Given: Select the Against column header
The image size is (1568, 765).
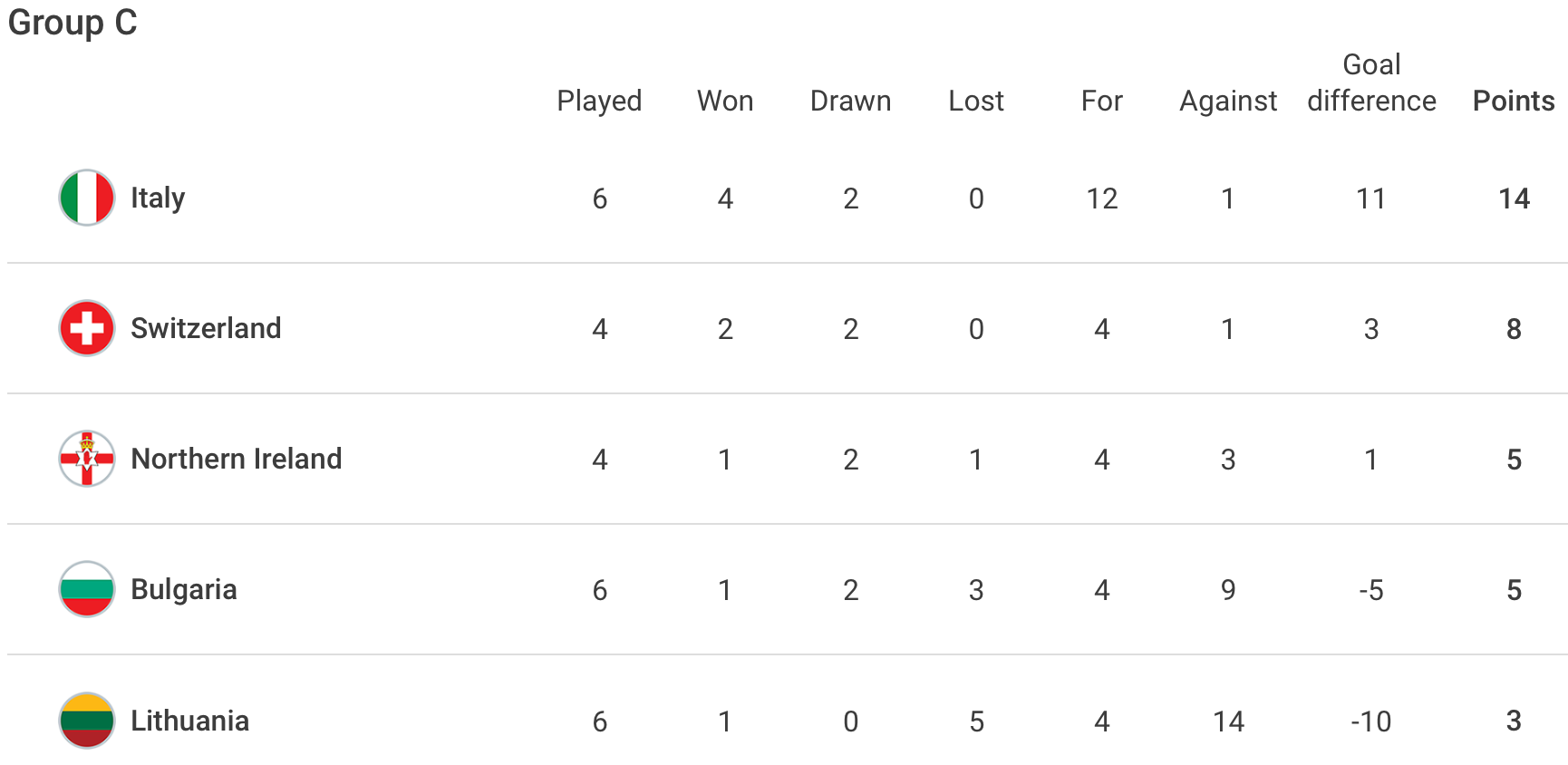Looking at the screenshot, I should click(1228, 101).
